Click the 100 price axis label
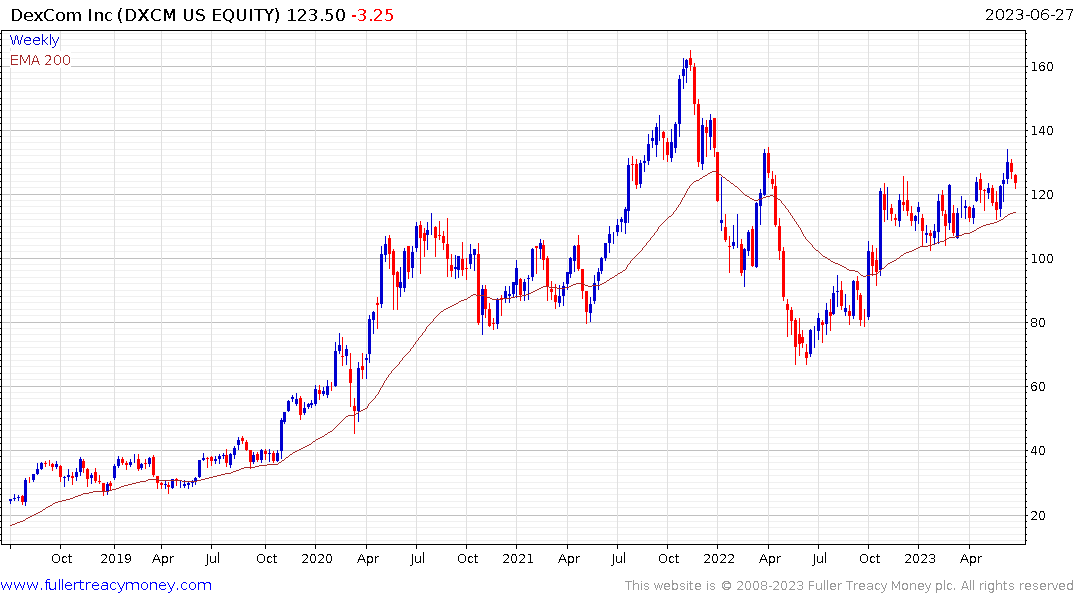 tap(1042, 259)
